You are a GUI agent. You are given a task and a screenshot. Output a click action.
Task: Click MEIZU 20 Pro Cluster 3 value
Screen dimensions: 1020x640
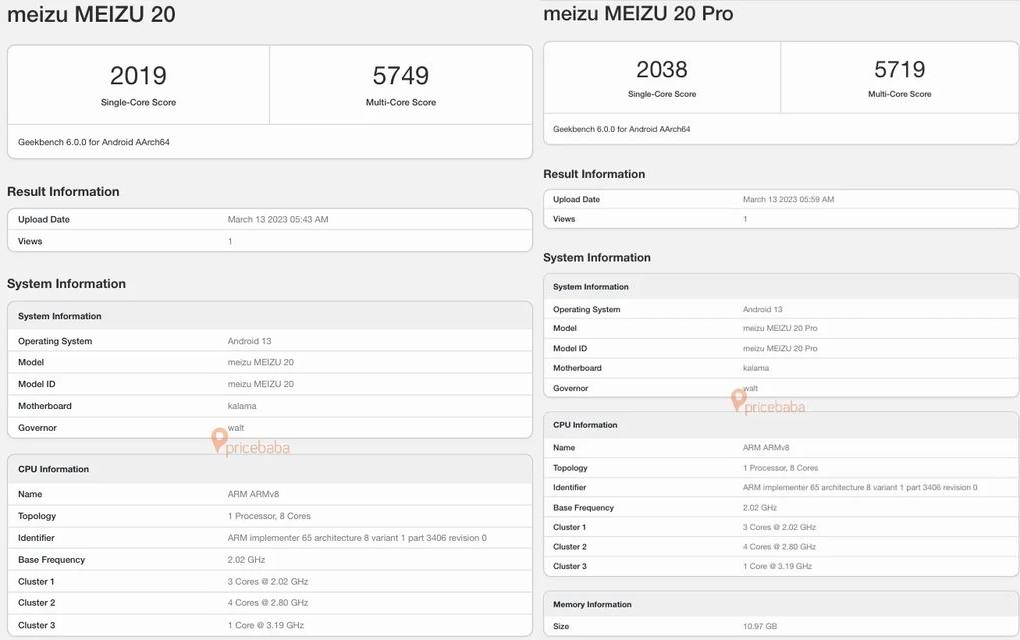pos(777,566)
